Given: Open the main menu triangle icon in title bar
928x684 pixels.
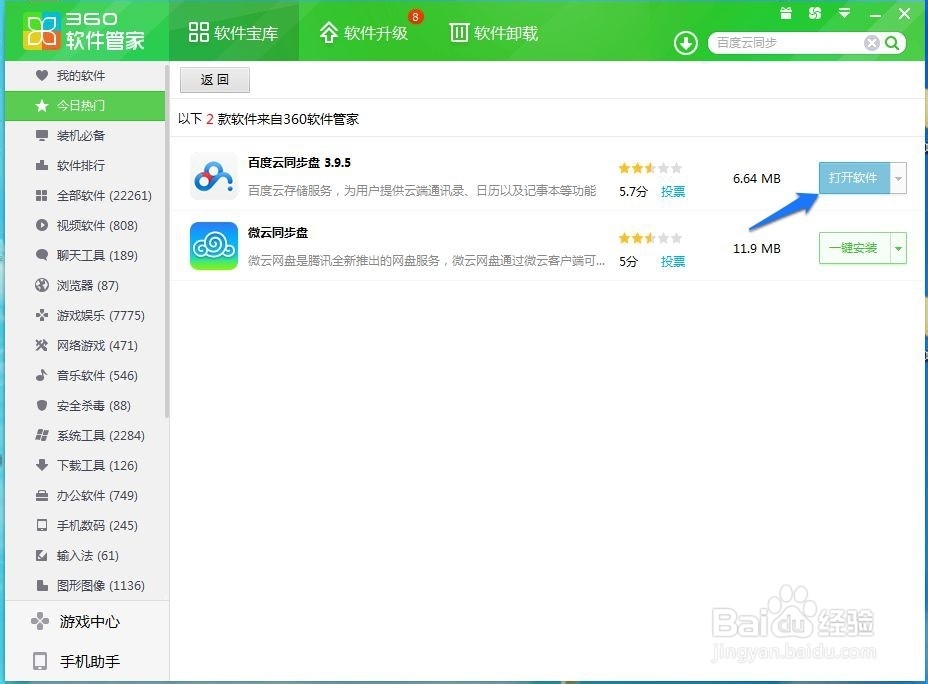Looking at the screenshot, I should (845, 13).
